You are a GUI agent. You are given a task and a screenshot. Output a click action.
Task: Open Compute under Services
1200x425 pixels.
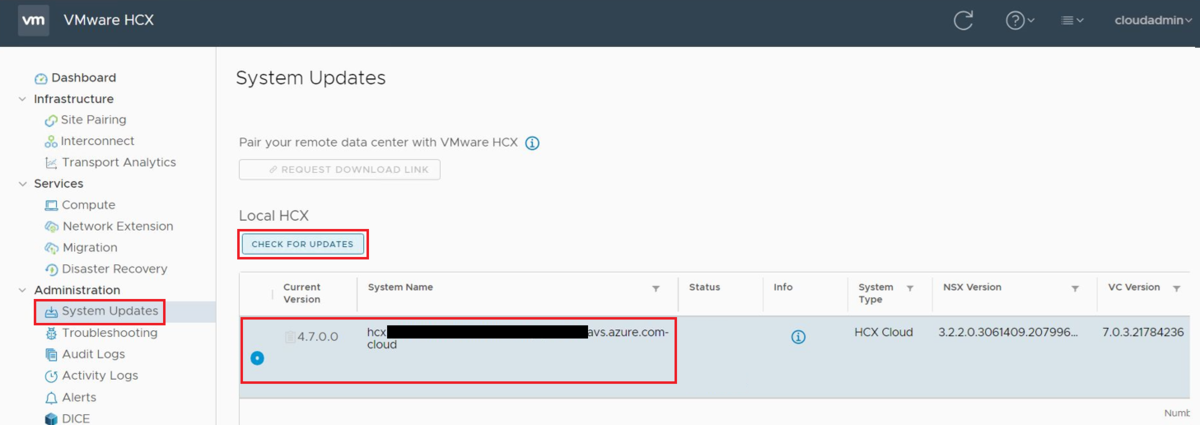pyautogui.click(x=89, y=205)
